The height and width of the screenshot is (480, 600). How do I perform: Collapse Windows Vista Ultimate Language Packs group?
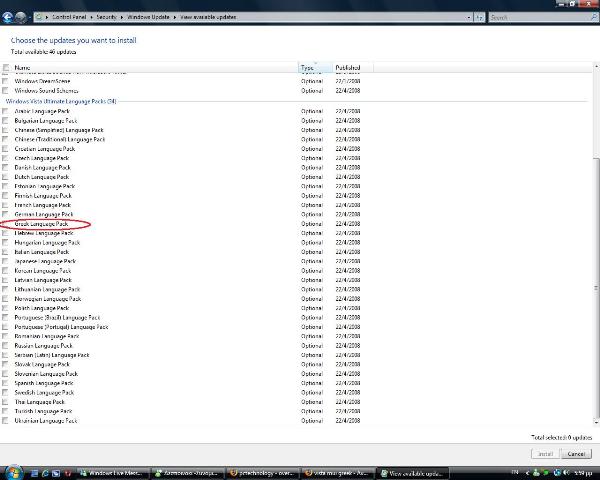(61, 101)
